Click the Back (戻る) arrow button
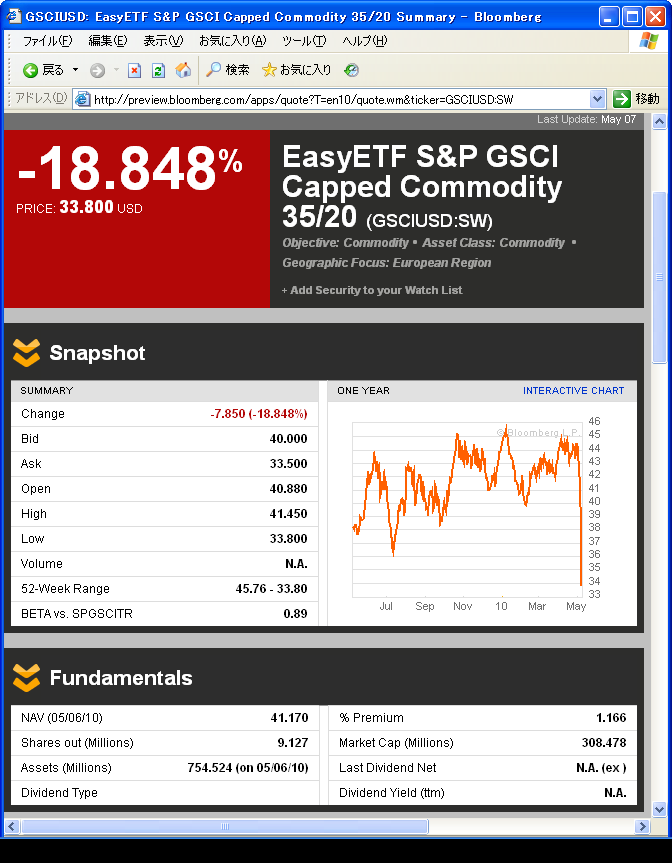Viewport: 672px width, 863px height. 31,70
